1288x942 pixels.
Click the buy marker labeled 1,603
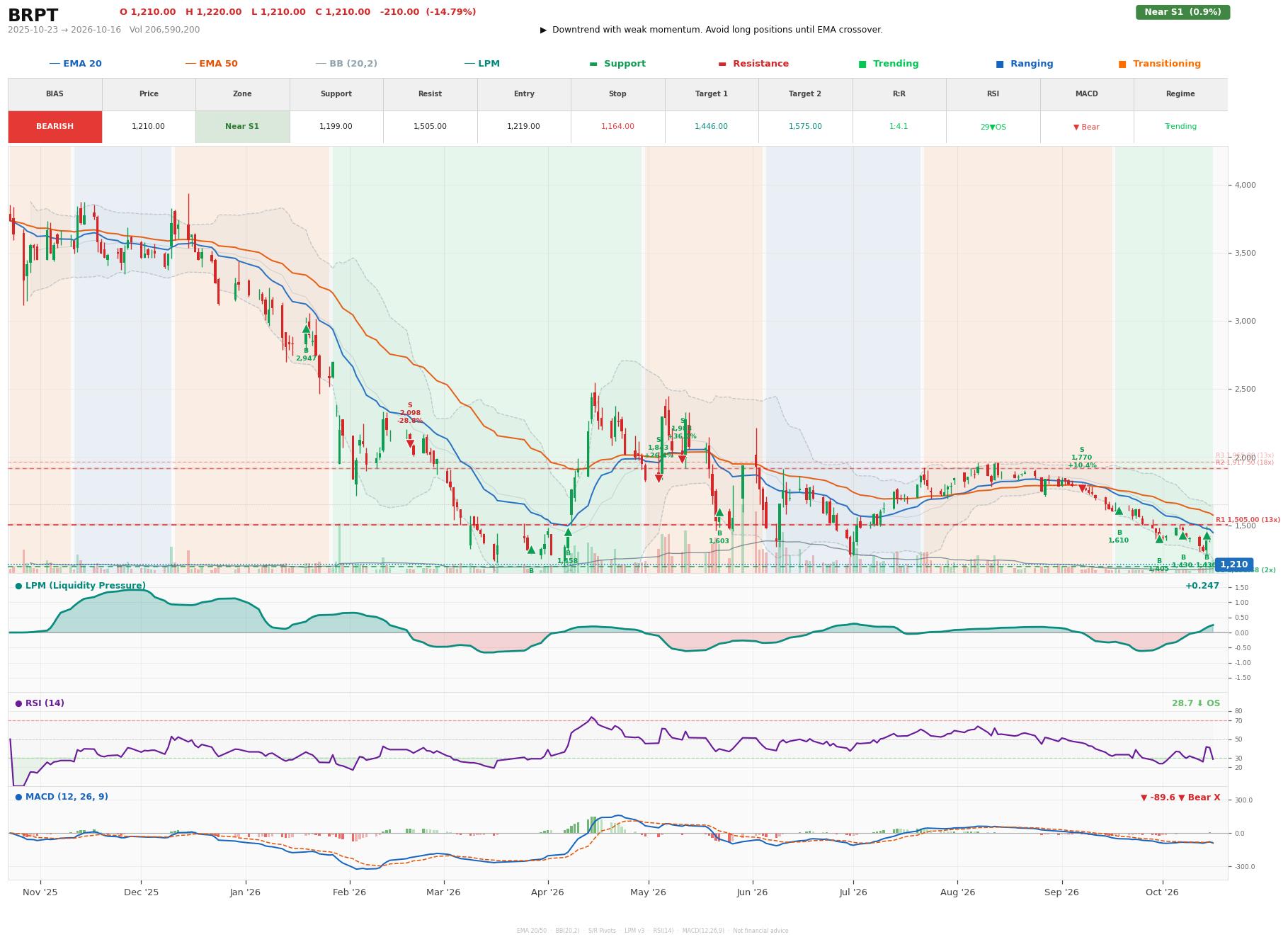coord(719,512)
